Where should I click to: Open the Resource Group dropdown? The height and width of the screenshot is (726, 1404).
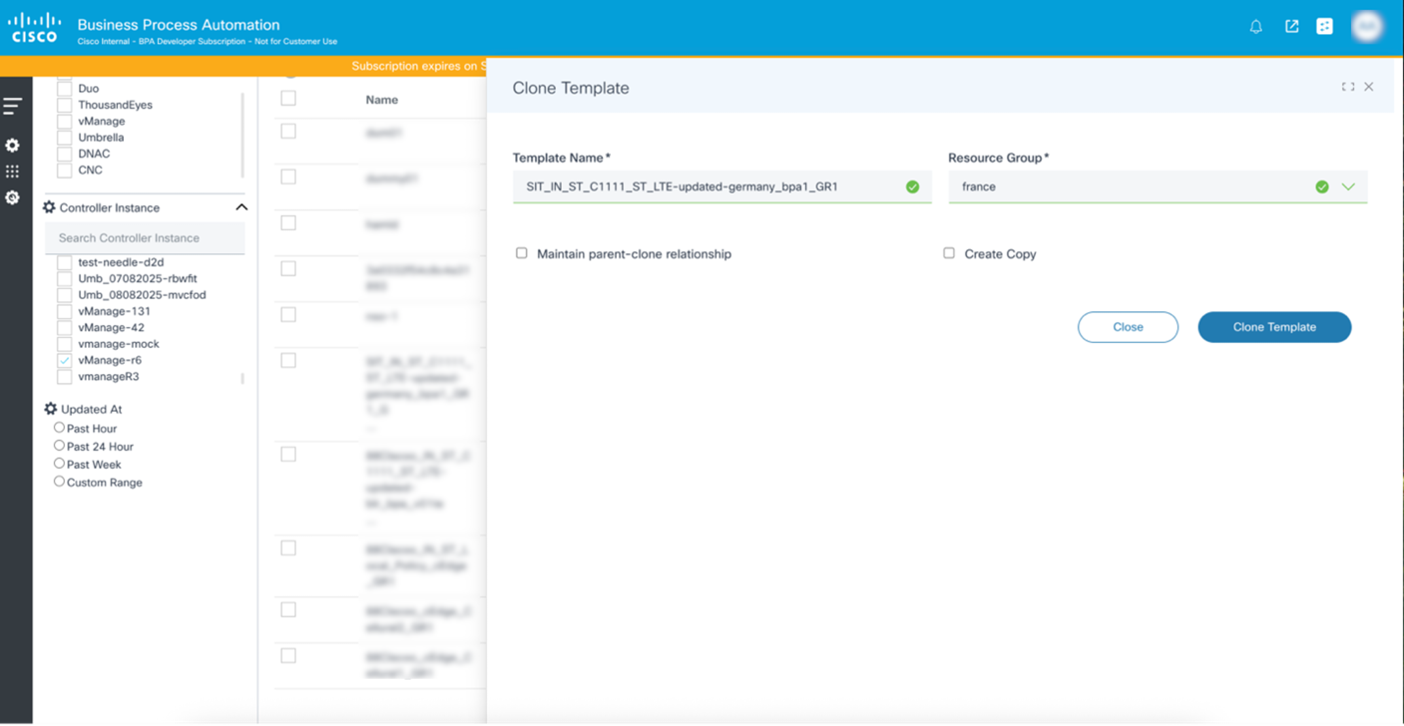click(1348, 187)
